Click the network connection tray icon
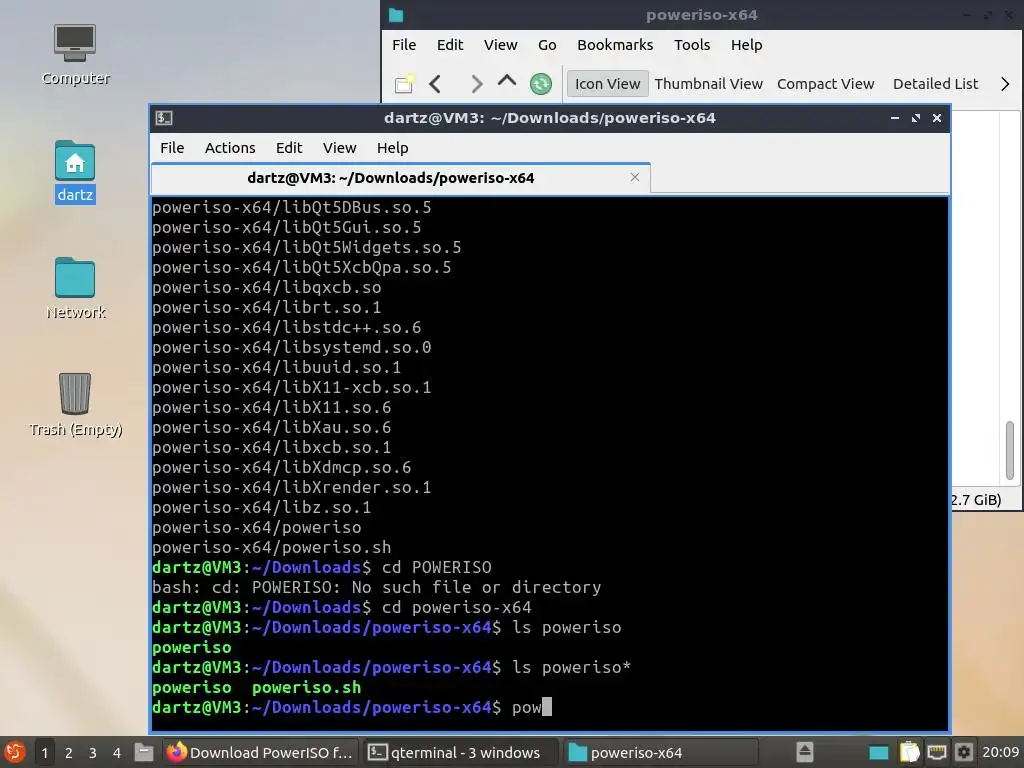Screen dimensions: 1024x768 936,752
